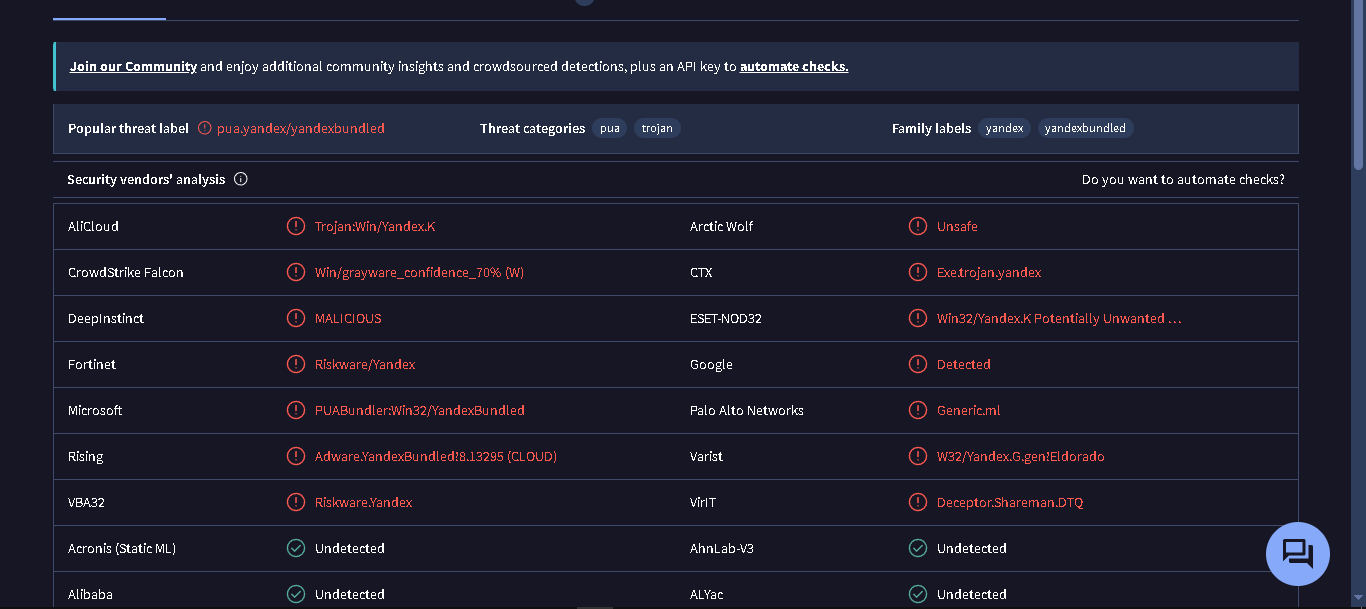
Task: Select the yandex family label tag
Action: tap(1004, 128)
